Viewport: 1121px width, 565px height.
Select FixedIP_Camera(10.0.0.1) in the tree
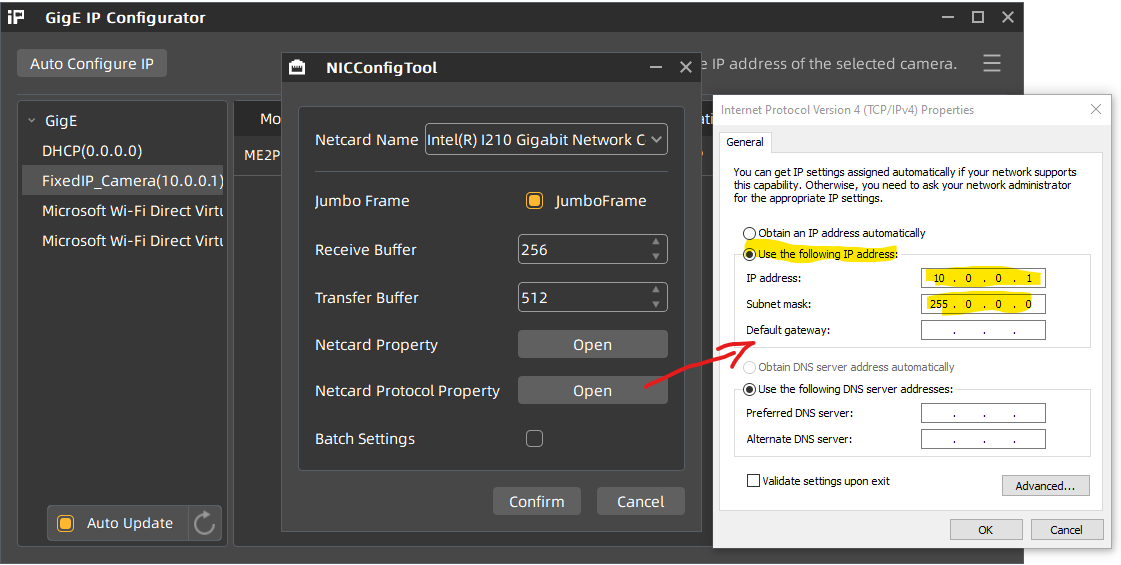click(x=132, y=181)
